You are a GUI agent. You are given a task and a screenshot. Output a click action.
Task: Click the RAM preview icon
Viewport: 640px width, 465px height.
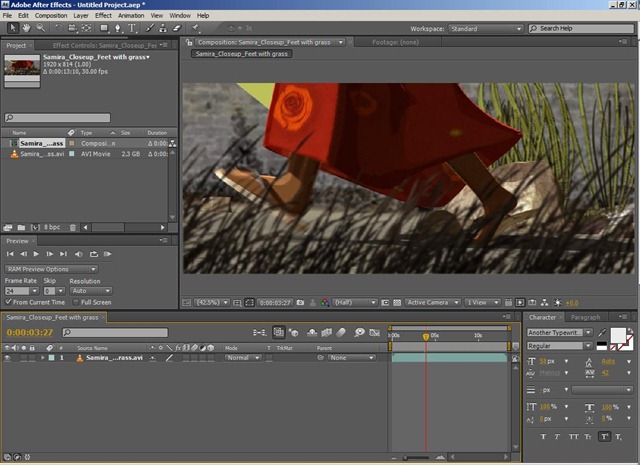coord(108,254)
